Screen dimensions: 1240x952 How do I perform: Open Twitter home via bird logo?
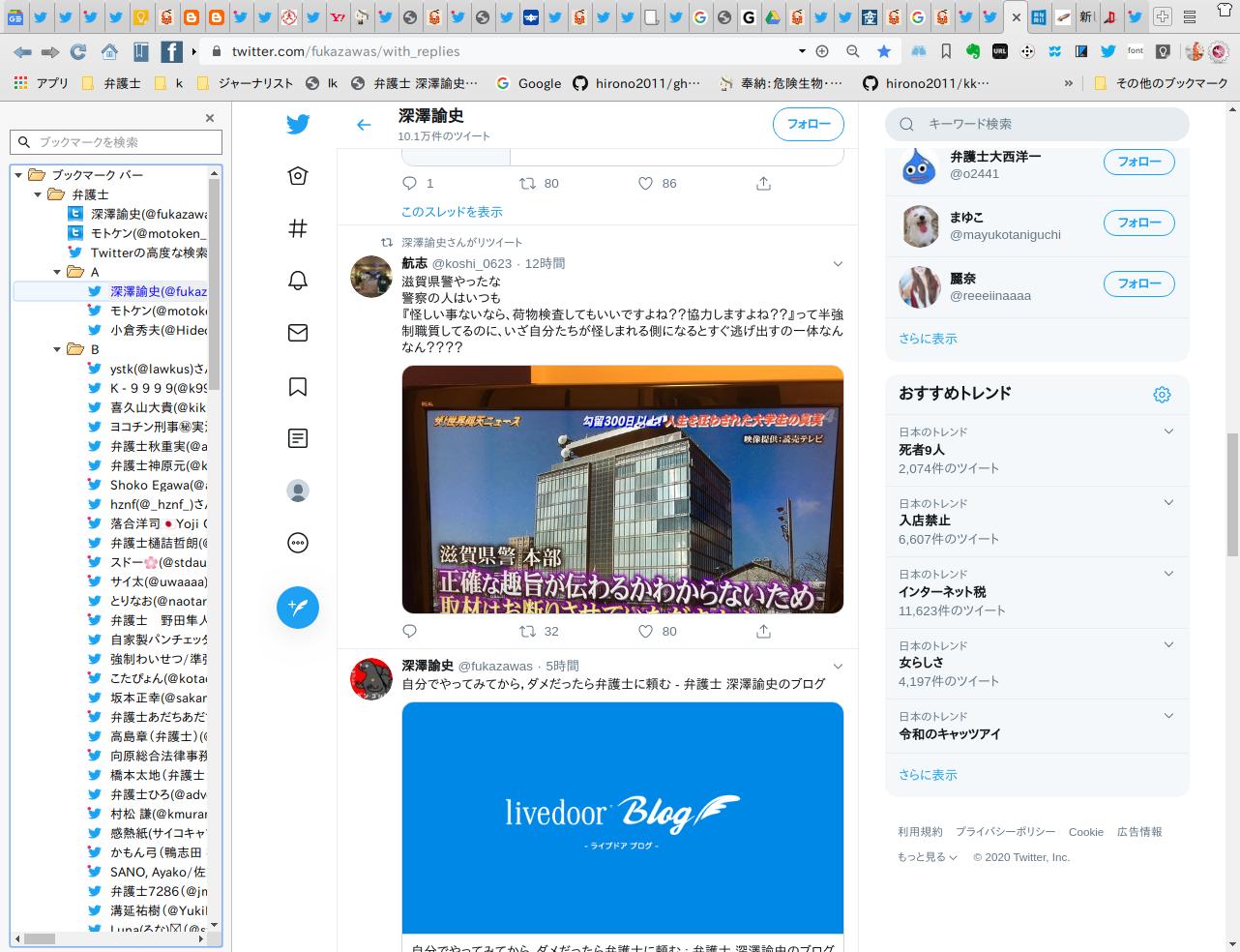click(298, 124)
